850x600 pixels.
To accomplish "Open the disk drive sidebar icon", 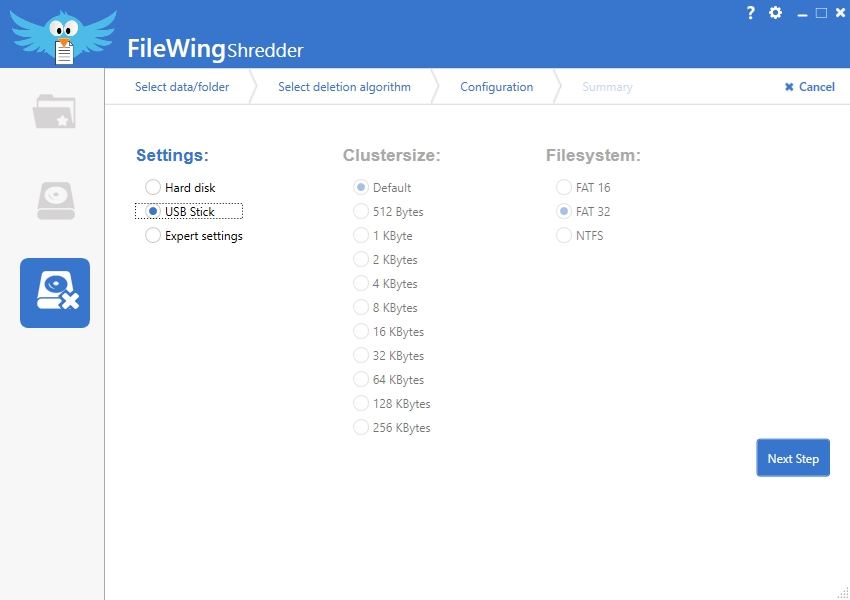I will (x=56, y=201).
